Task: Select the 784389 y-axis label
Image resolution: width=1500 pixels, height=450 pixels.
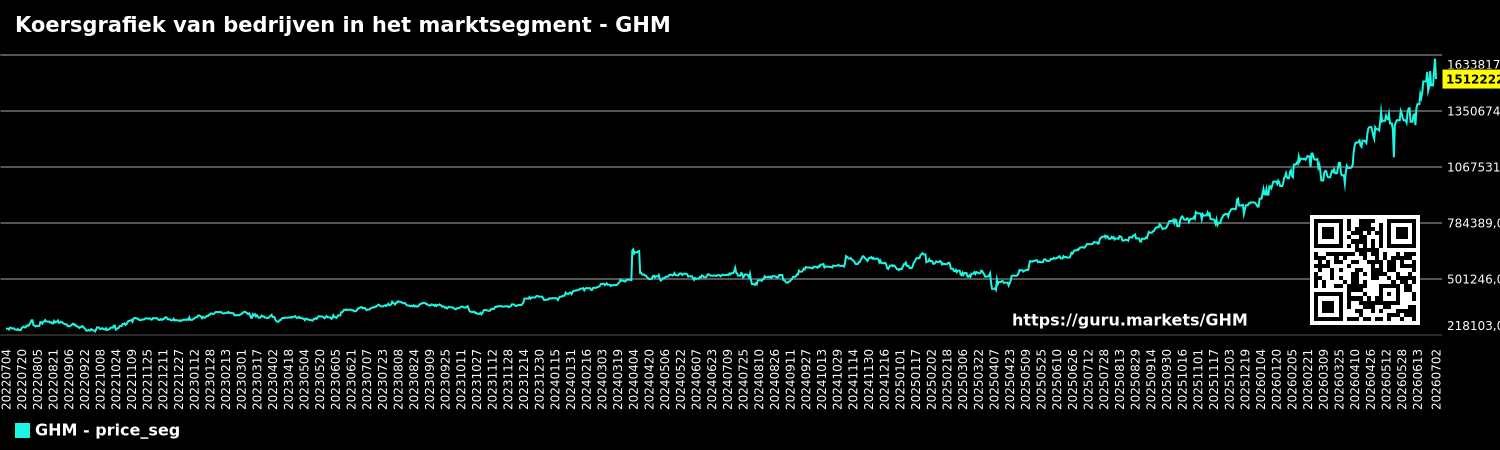Action: 1473,223
